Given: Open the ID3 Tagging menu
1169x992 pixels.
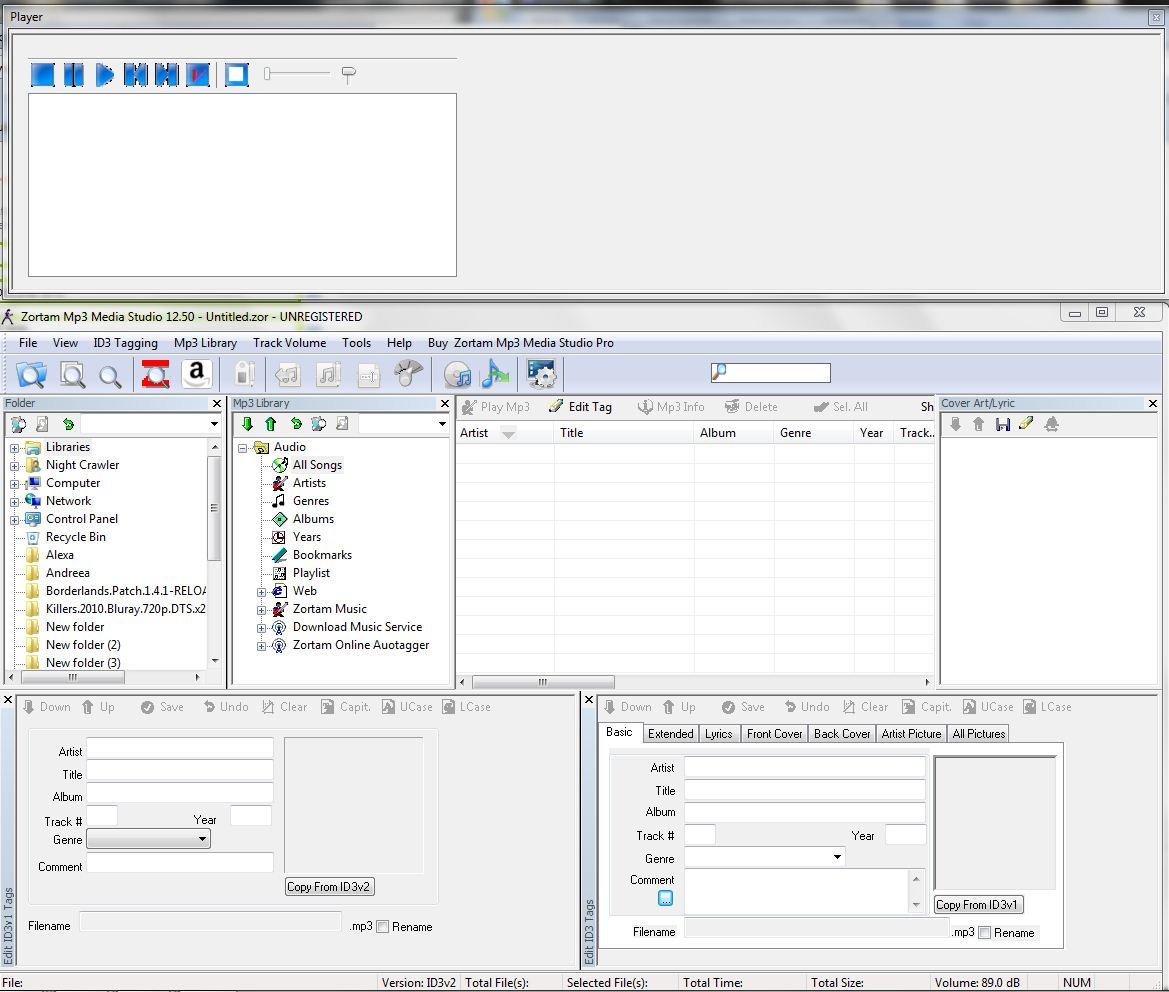Looking at the screenshot, I should point(125,343).
